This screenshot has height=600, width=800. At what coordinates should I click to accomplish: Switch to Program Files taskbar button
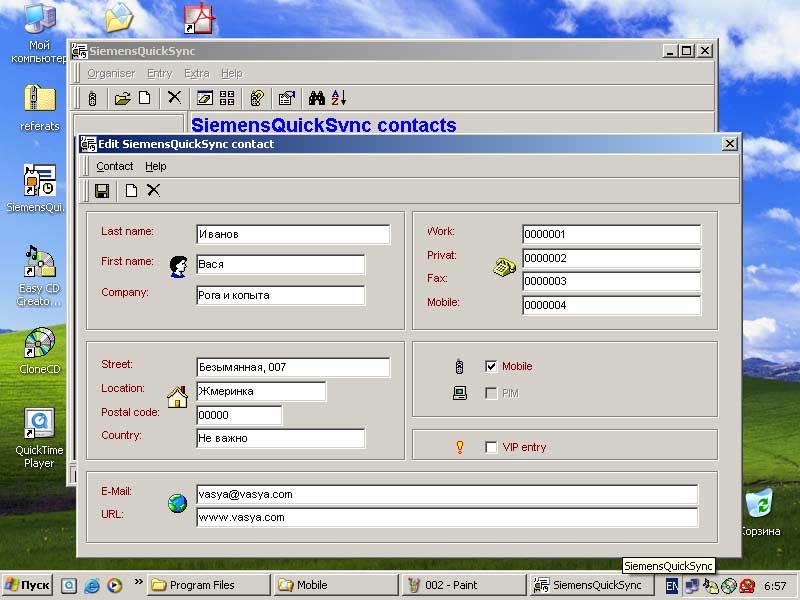209,585
